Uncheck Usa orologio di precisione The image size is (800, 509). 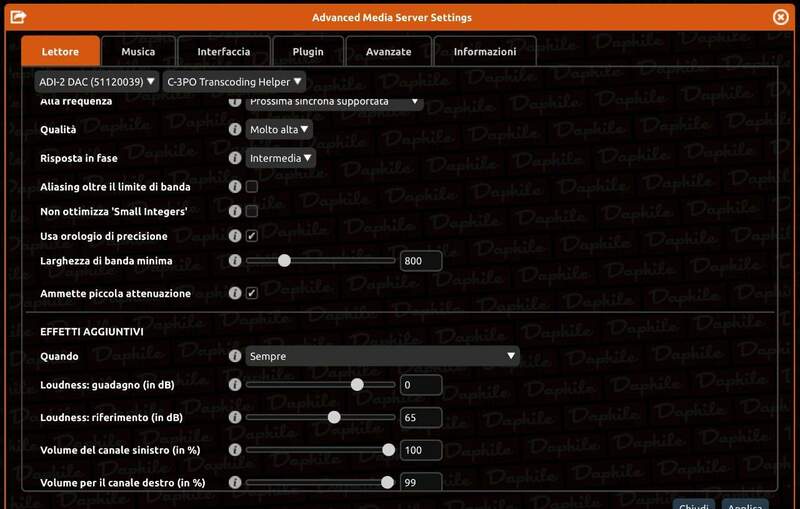coord(252,236)
